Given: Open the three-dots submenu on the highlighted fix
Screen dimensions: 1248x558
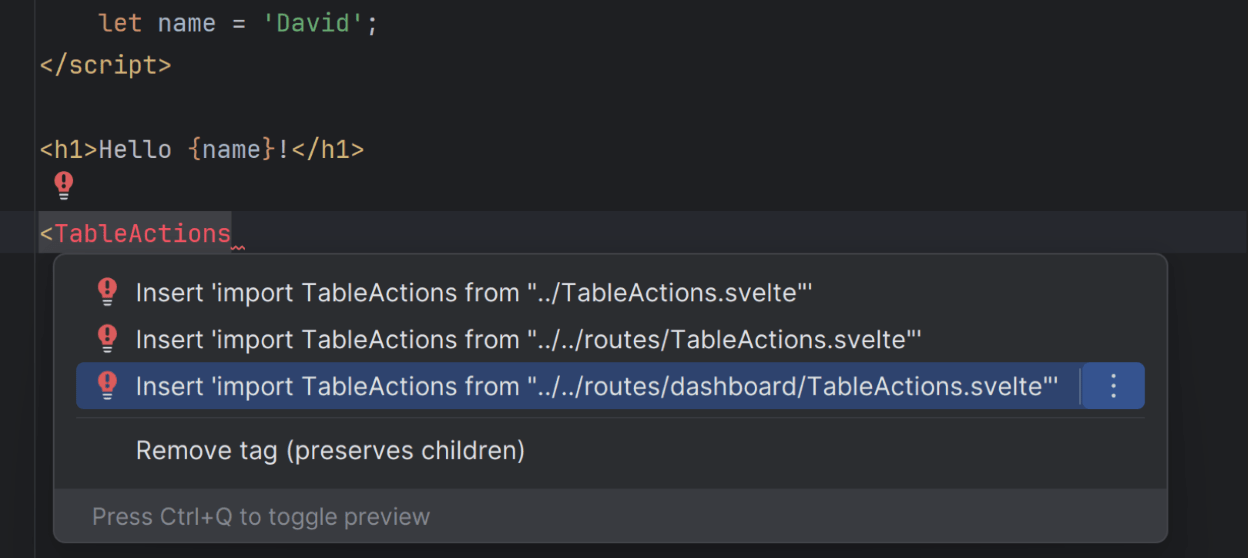Looking at the screenshot, I should pos(1113,386).
